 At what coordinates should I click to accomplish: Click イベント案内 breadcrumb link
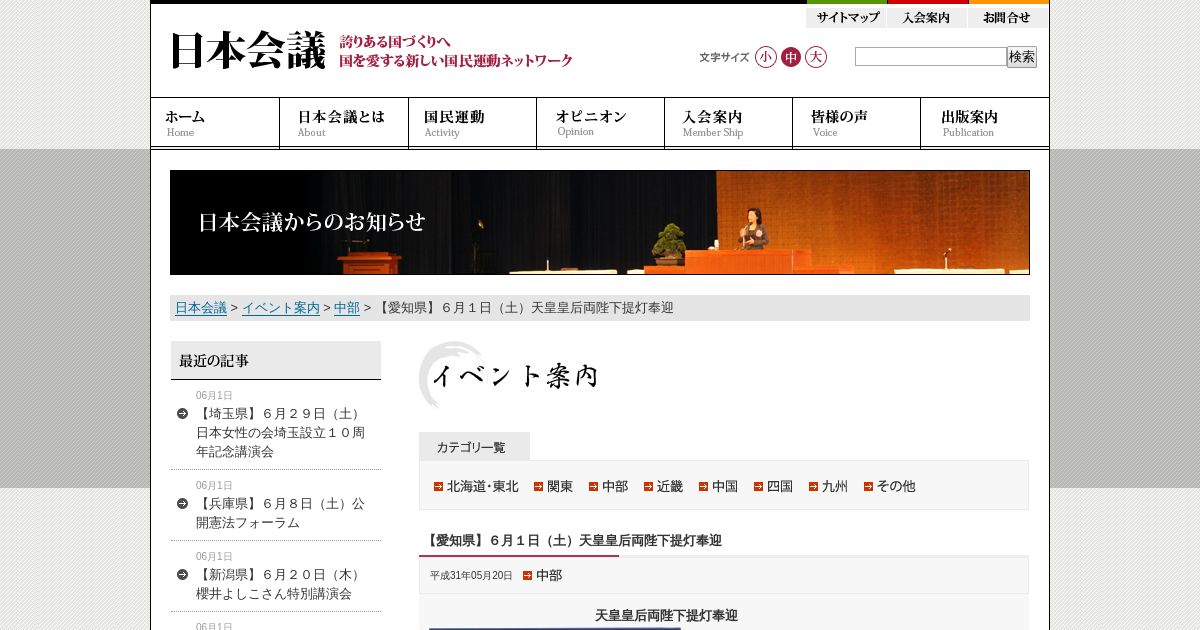tap(281, 308)
